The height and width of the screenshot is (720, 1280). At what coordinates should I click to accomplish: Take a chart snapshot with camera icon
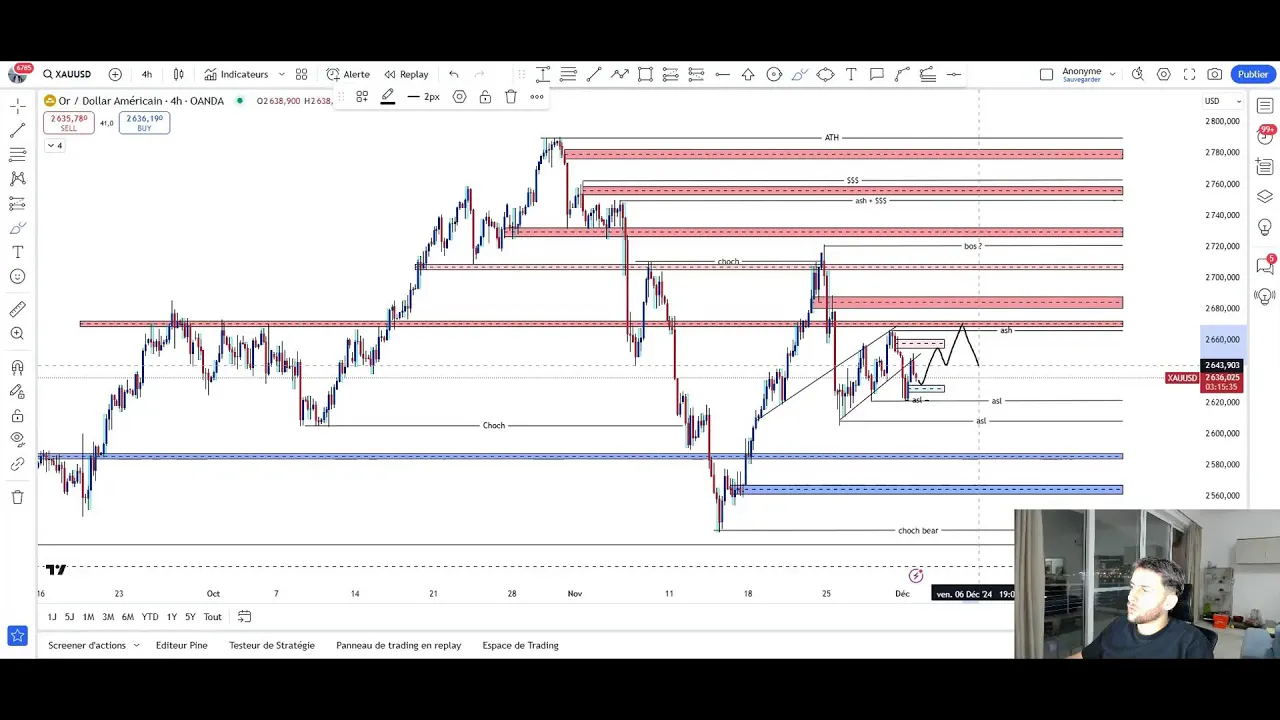pos(1214,74)
